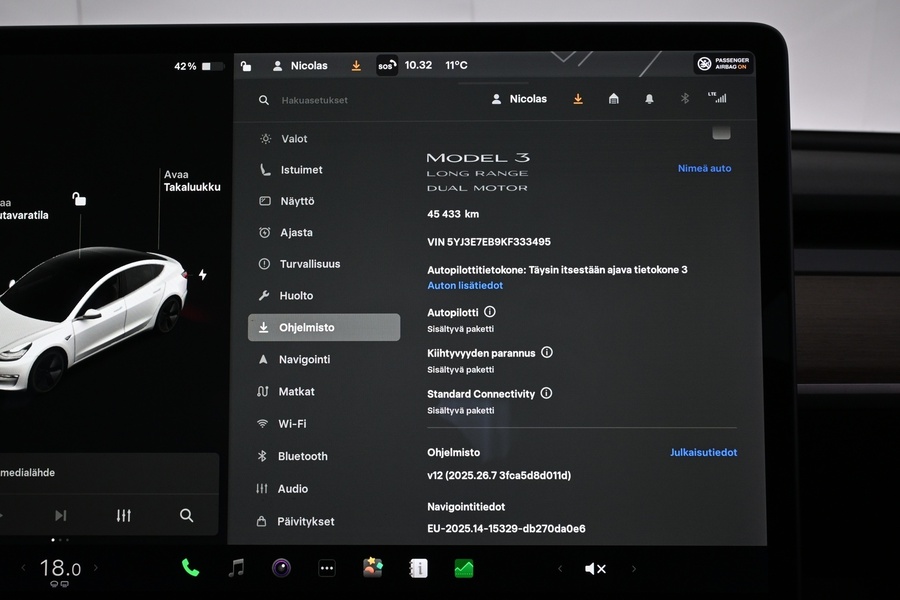Open the Nicolas profile dropdown in settings header
The height and width of the screenshot is (600, 900).
pos(519,99)
